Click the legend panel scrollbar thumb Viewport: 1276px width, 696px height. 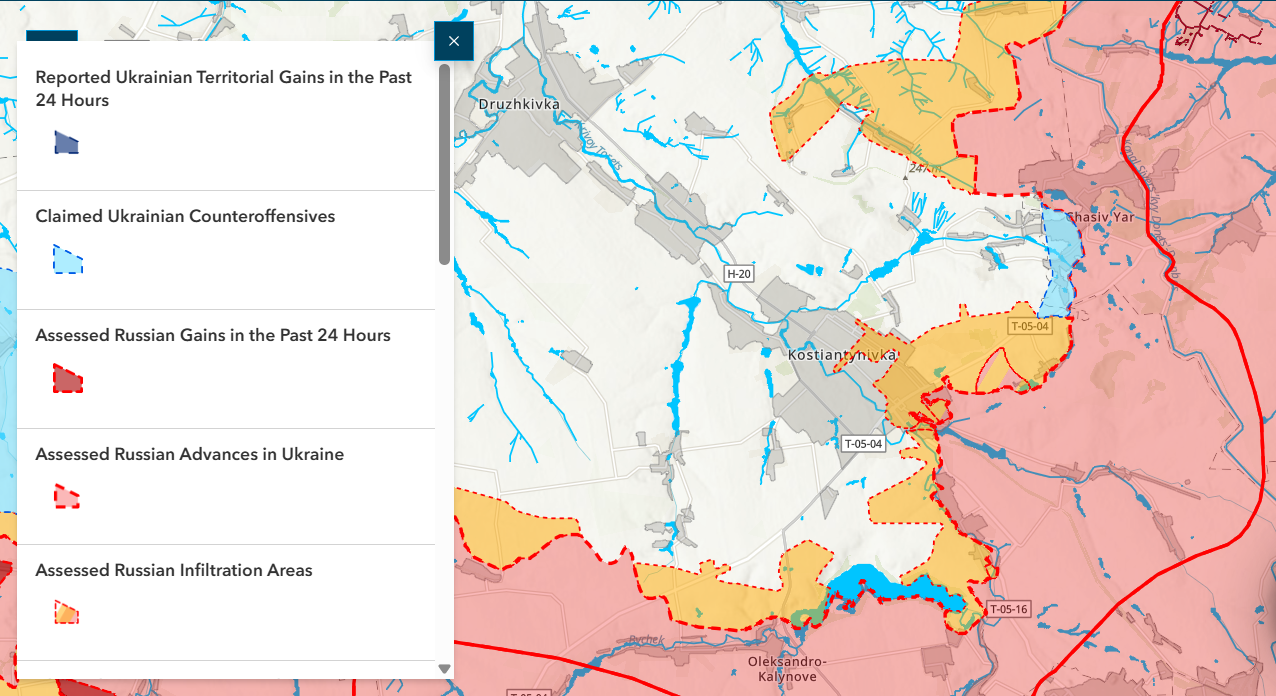[x=444, y=165]
